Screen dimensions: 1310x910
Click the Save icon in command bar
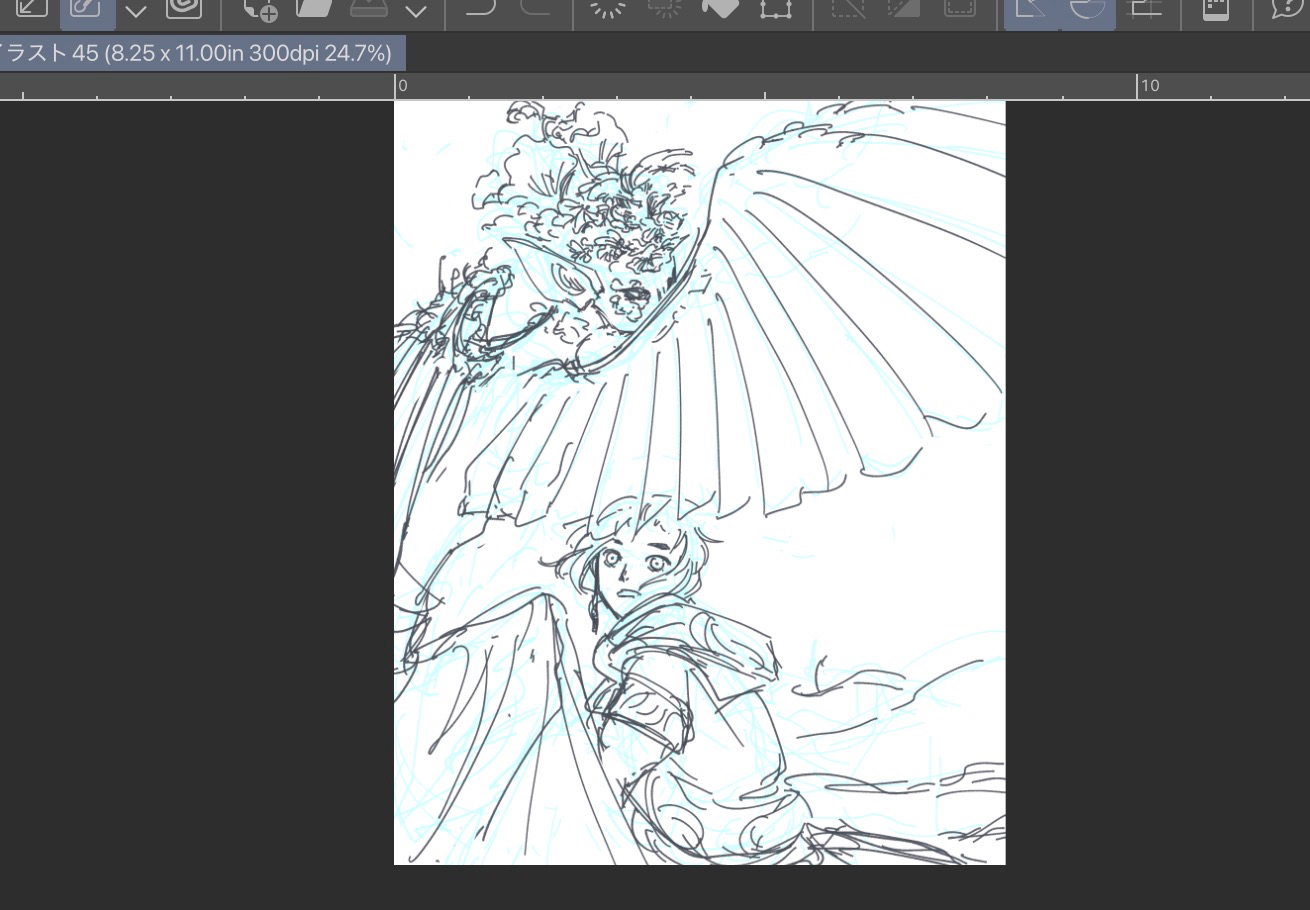[368, 8]
